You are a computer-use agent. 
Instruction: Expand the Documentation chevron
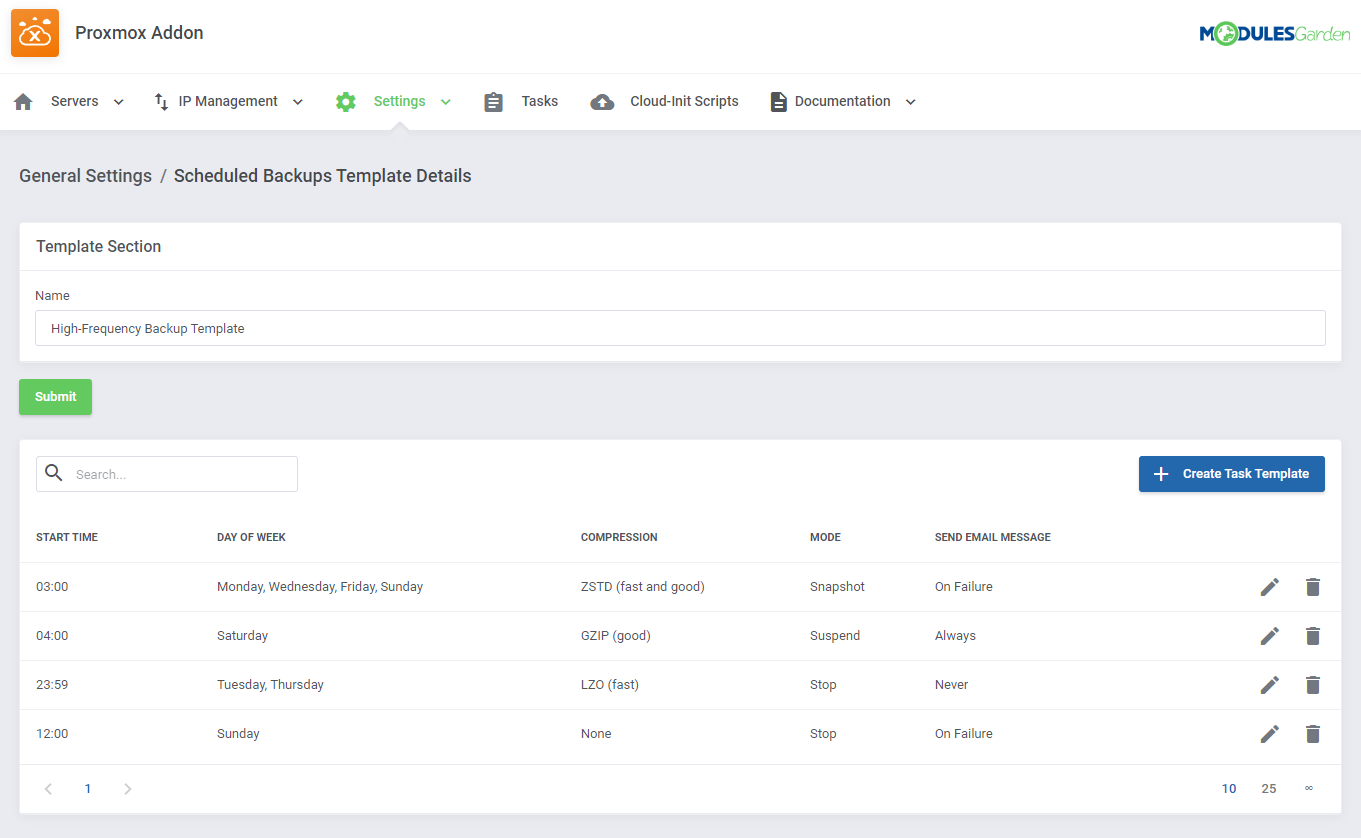pyautogui.click(x=910, y=102)
